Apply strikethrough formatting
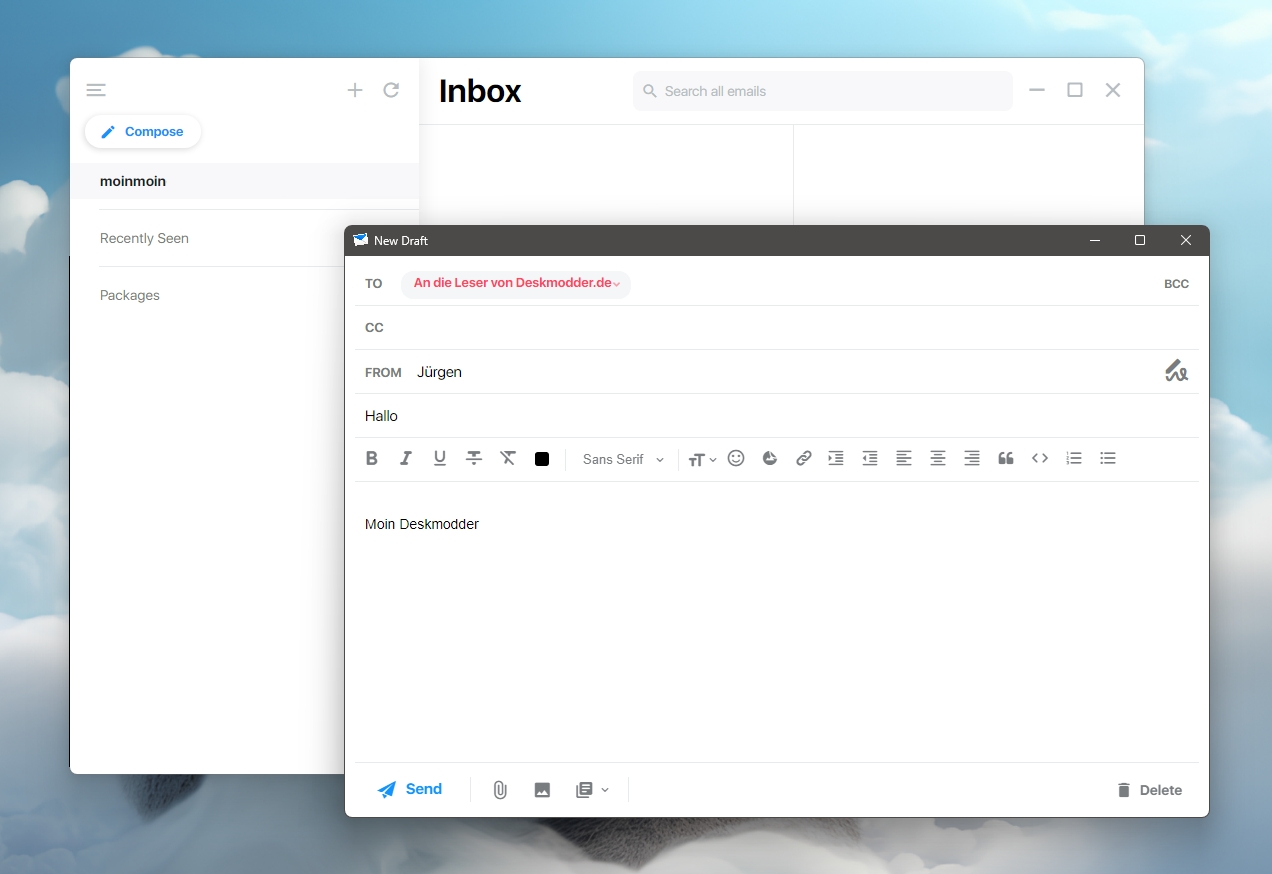Screen dimensions: 1272x874 click(x=474, y=459)
